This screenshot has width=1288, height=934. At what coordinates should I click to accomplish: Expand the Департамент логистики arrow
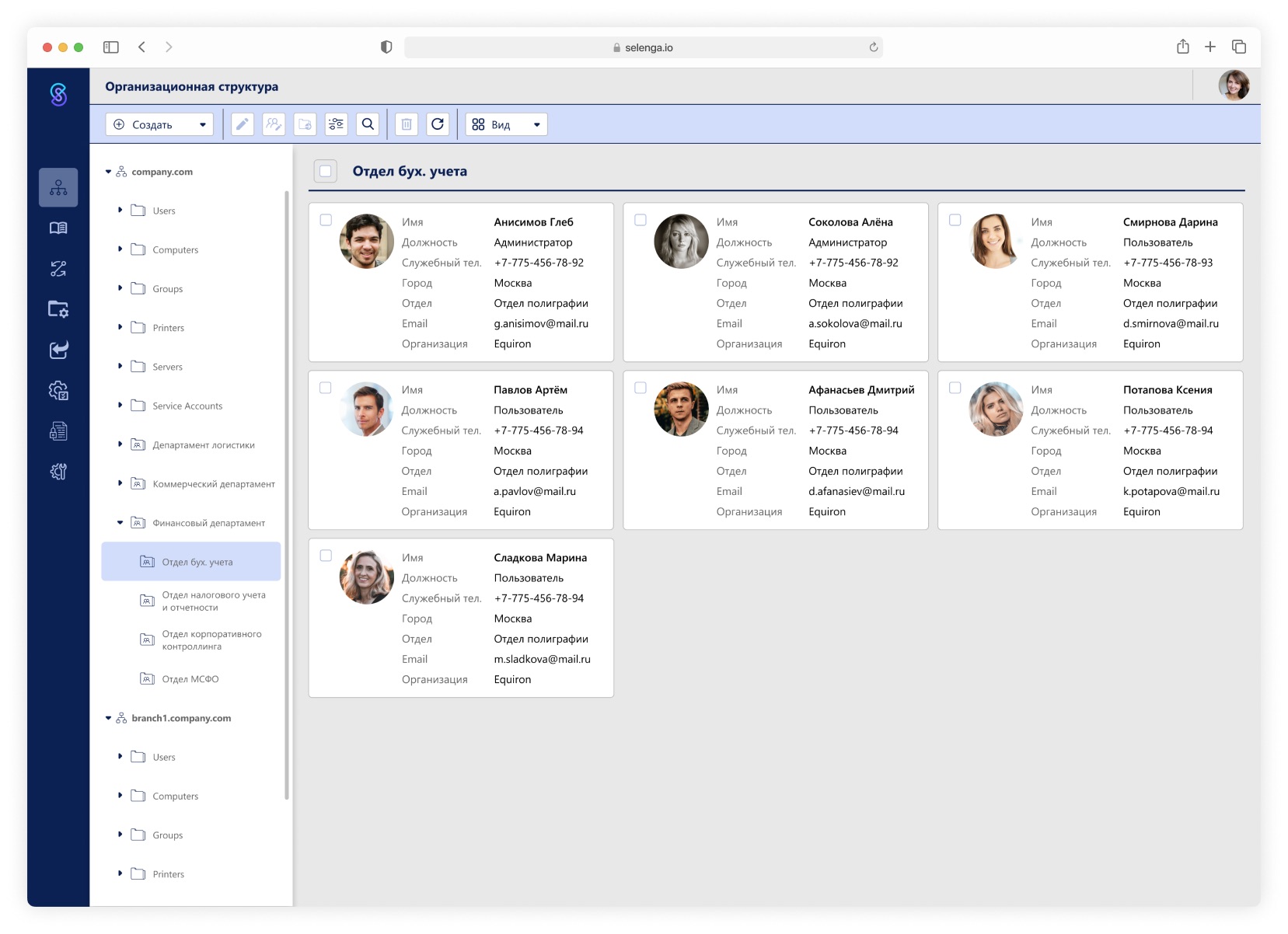pyautogui.click(x=120, y=444)
